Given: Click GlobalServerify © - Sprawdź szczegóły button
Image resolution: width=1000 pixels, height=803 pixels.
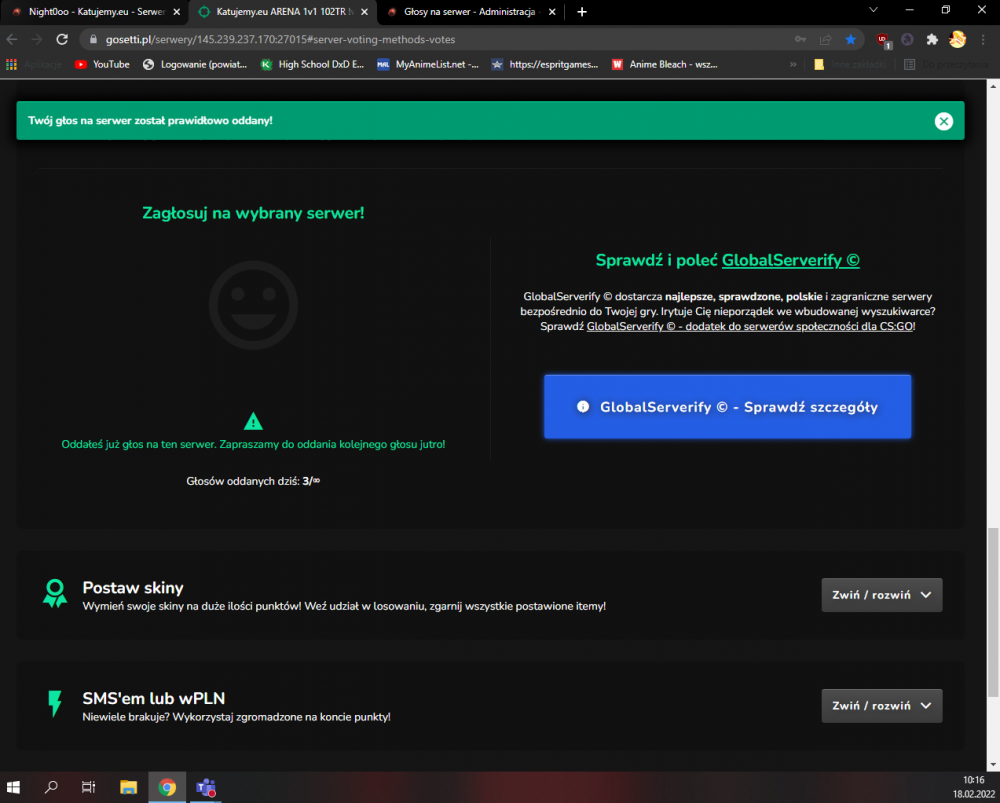Looking at the screenshot, I should [727, 407].
